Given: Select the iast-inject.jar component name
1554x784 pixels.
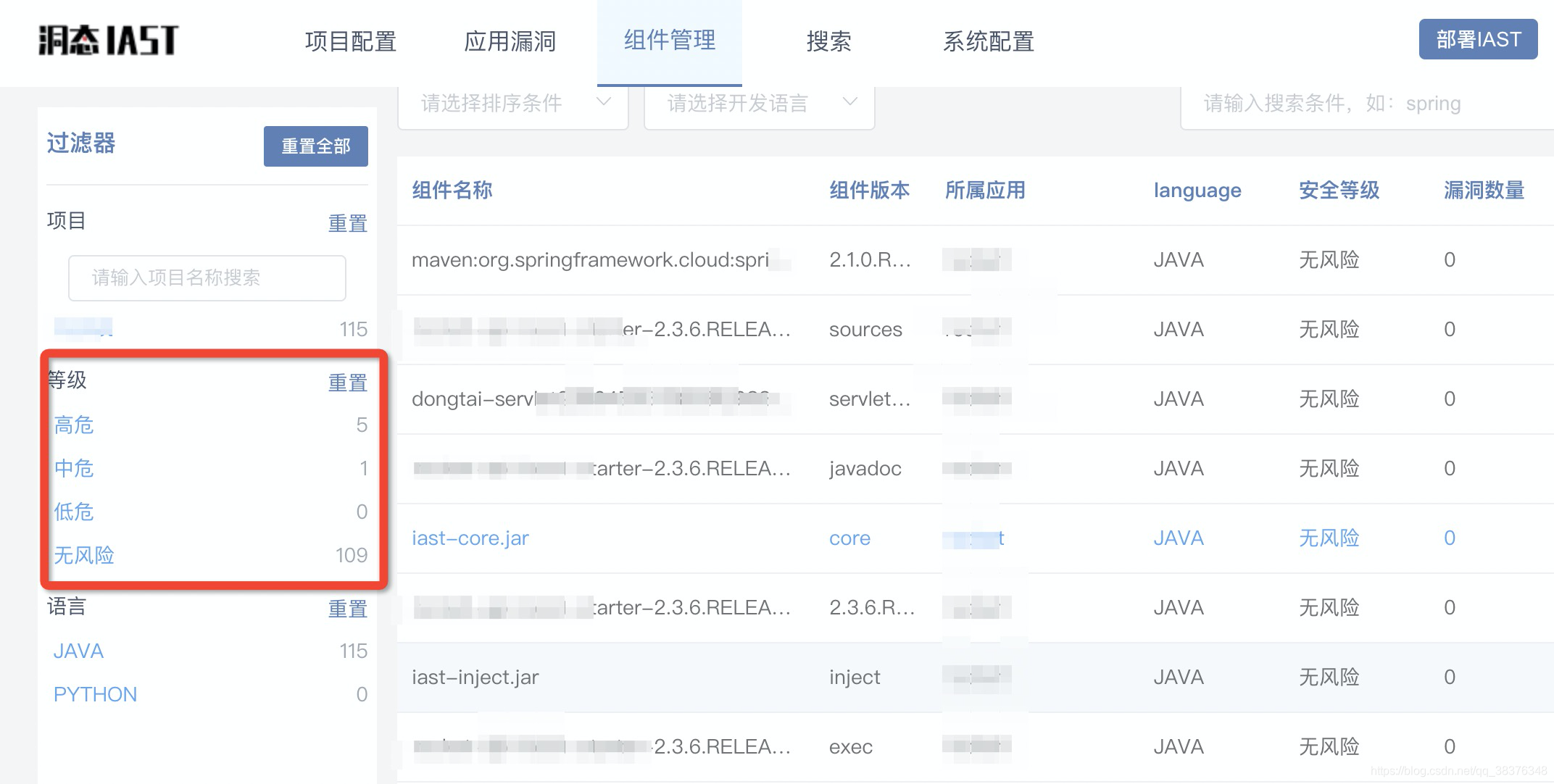Looking at the screenshot, I should pos(475,677).
